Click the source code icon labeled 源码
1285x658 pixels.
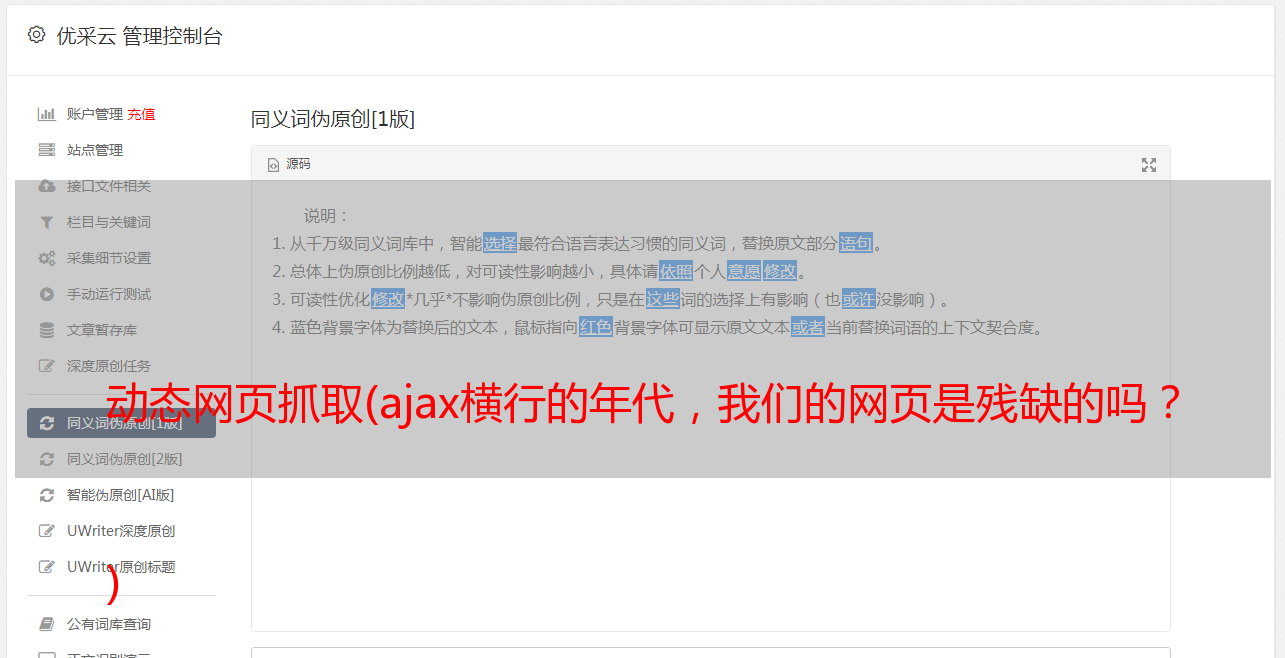[x=273, y=164]
